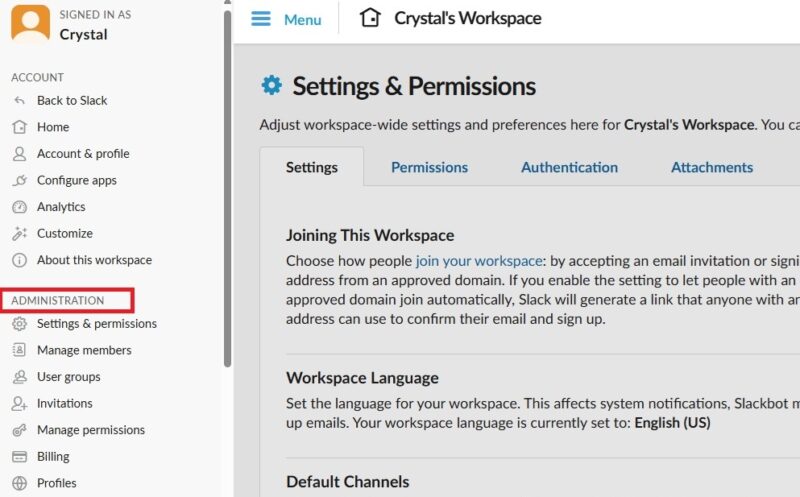Switch to the Permissions tab
Screen dimensions: 800x497
[429, 167]
